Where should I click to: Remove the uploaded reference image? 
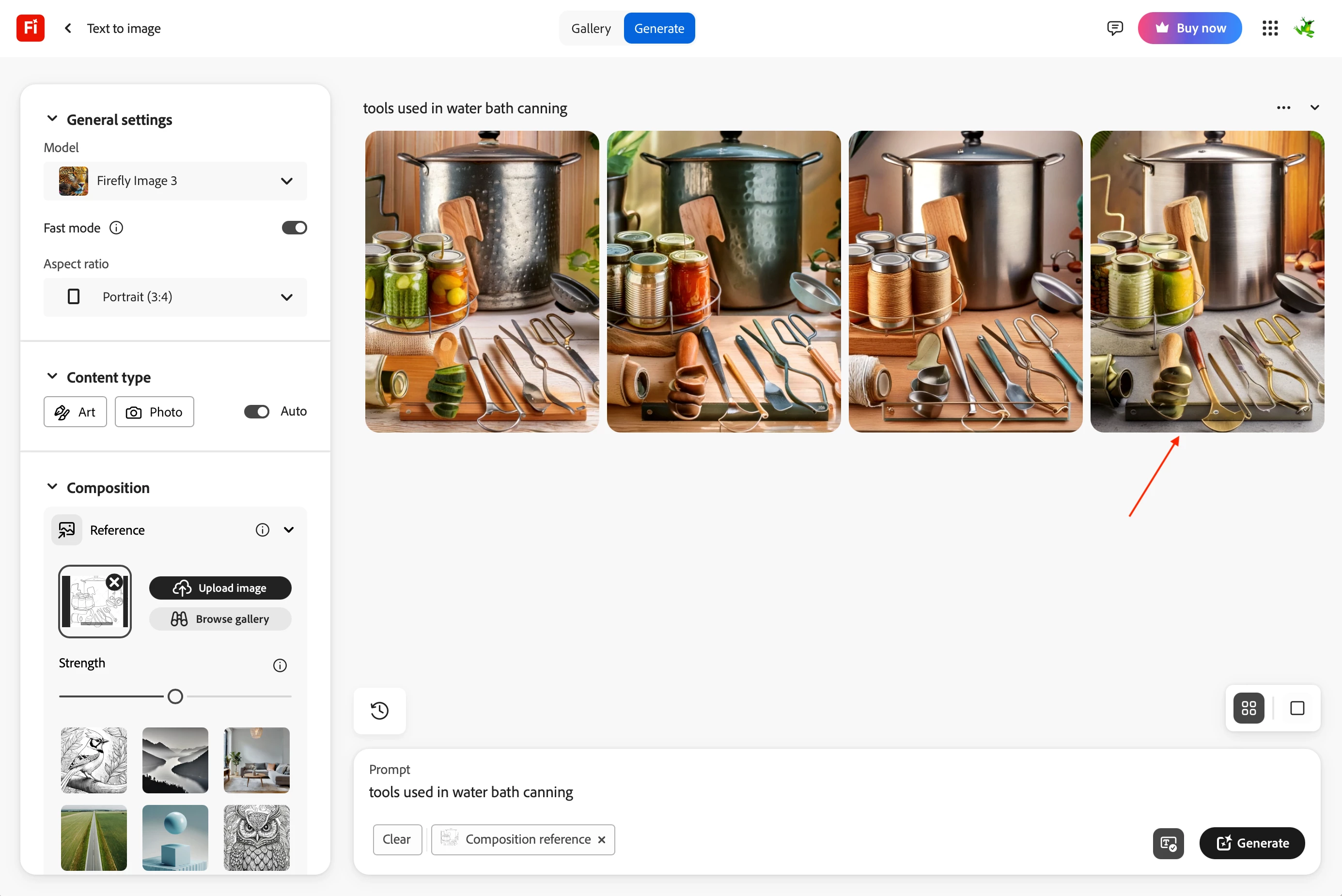[x=114, y=582]
